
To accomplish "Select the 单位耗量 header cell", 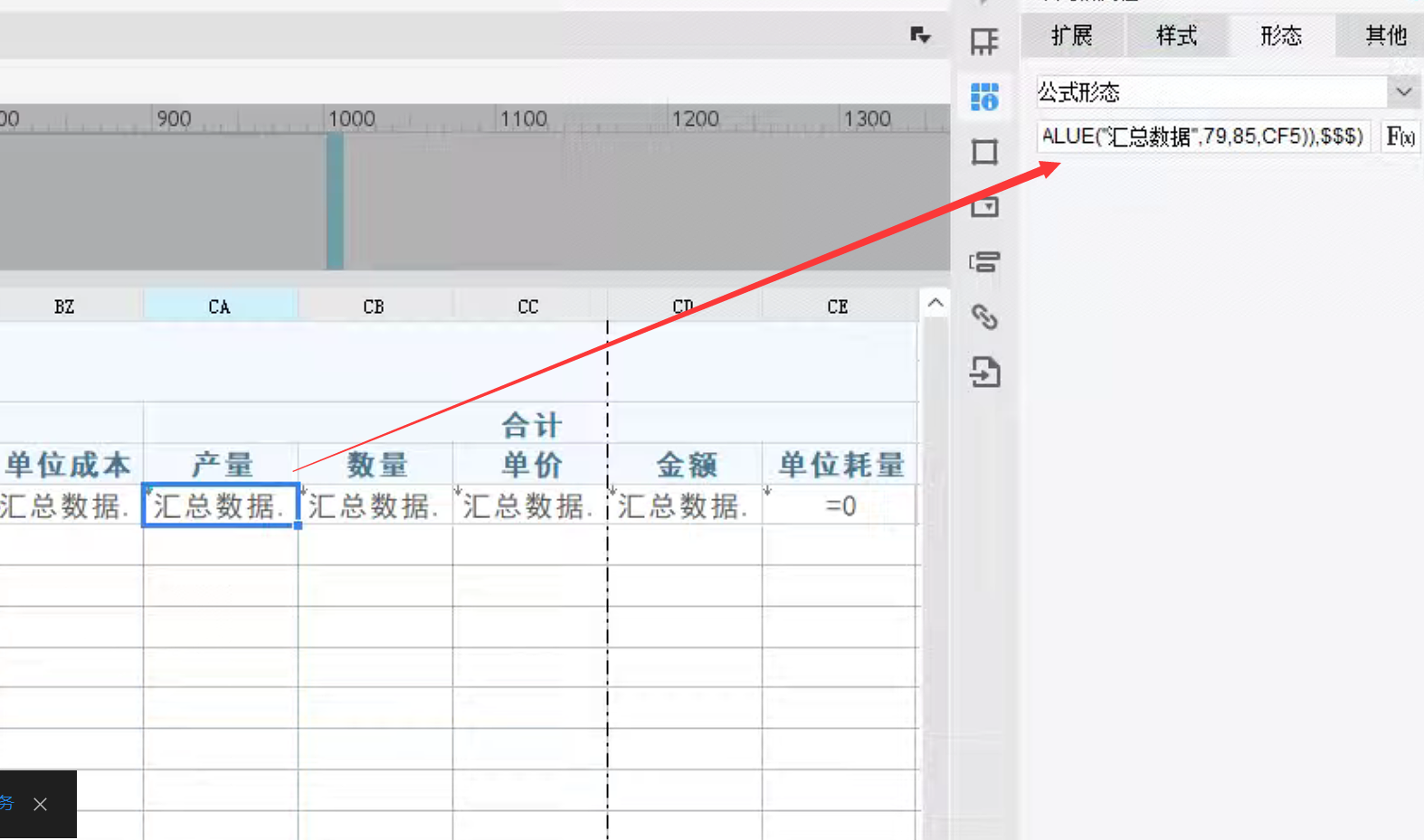I will [x=840, y=465].
